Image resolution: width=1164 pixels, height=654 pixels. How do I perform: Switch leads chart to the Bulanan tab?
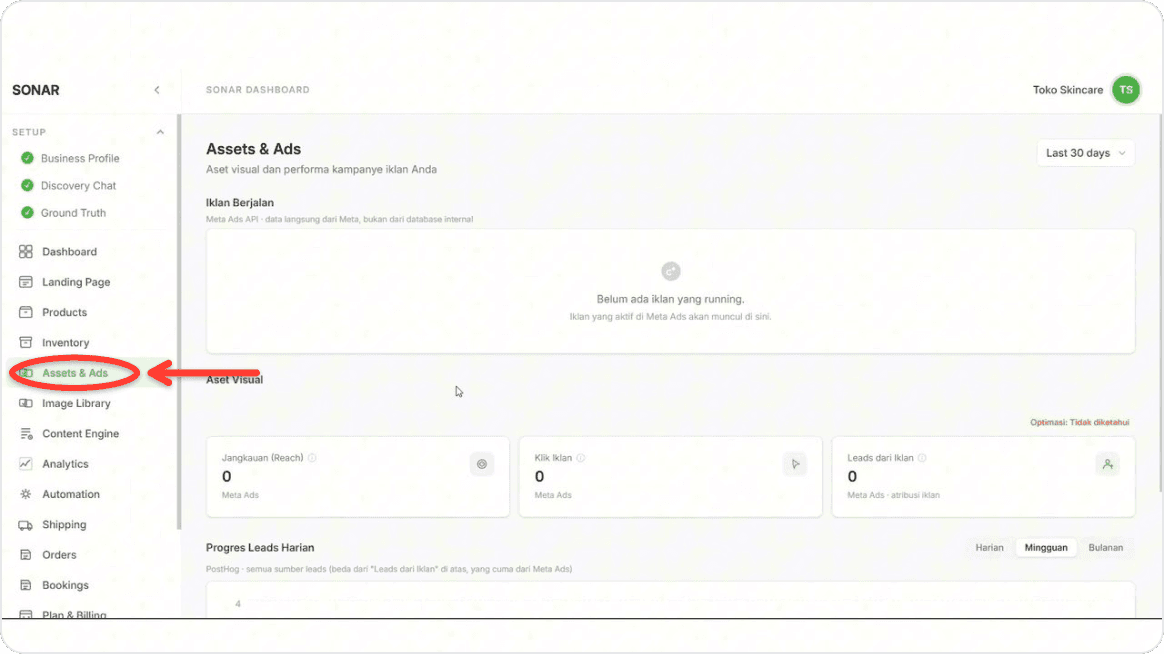[x=1105, y=548]
